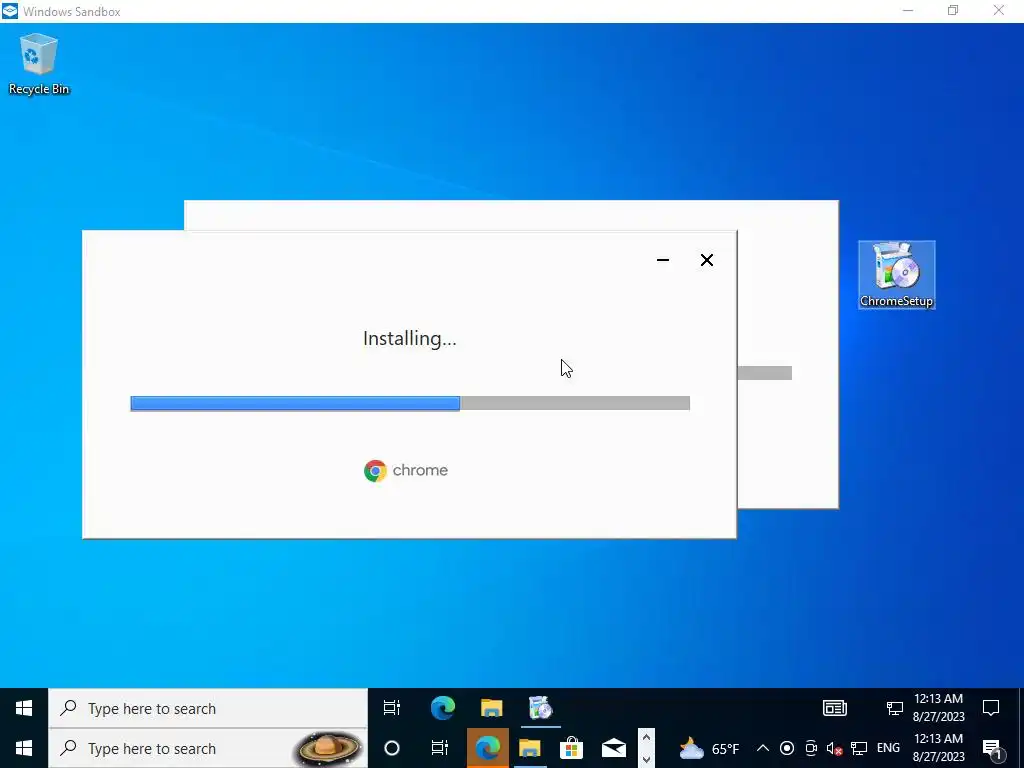Launch Microsoft Edge from the lower taskbar
This screenshot has width=1024, height=768.
pyautogui.click(x=487, y=748)
